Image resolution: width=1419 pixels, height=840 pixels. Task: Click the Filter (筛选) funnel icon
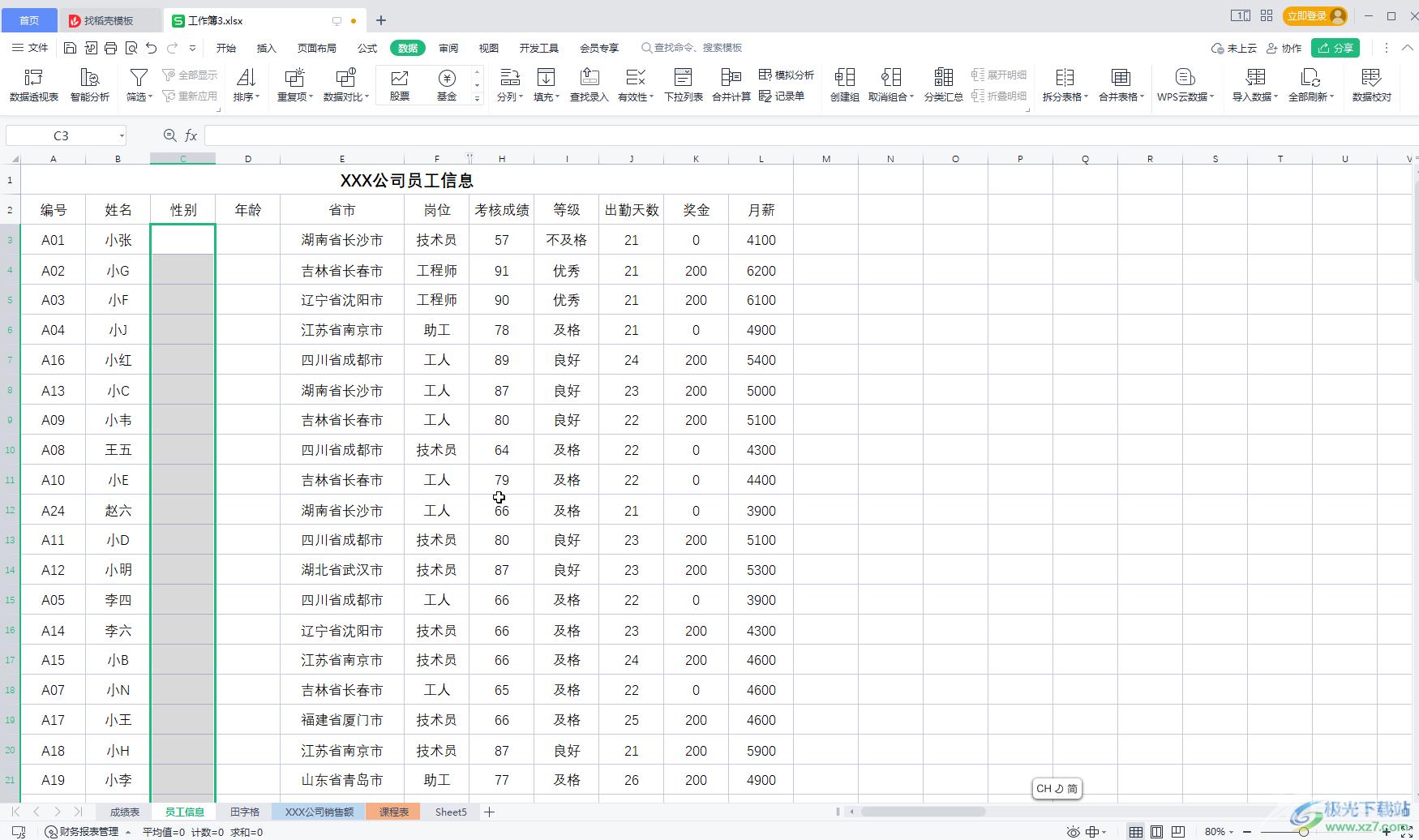(139, 78)
